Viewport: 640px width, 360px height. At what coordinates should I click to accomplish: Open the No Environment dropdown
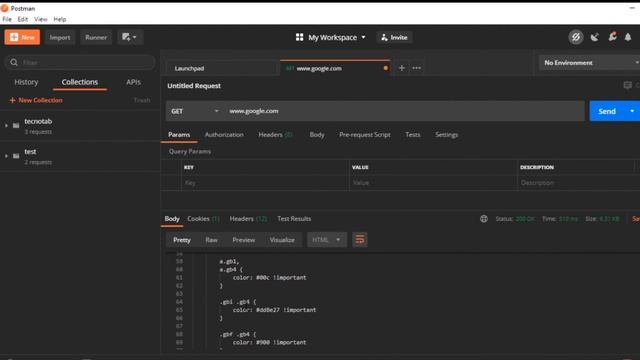point(589,63)
